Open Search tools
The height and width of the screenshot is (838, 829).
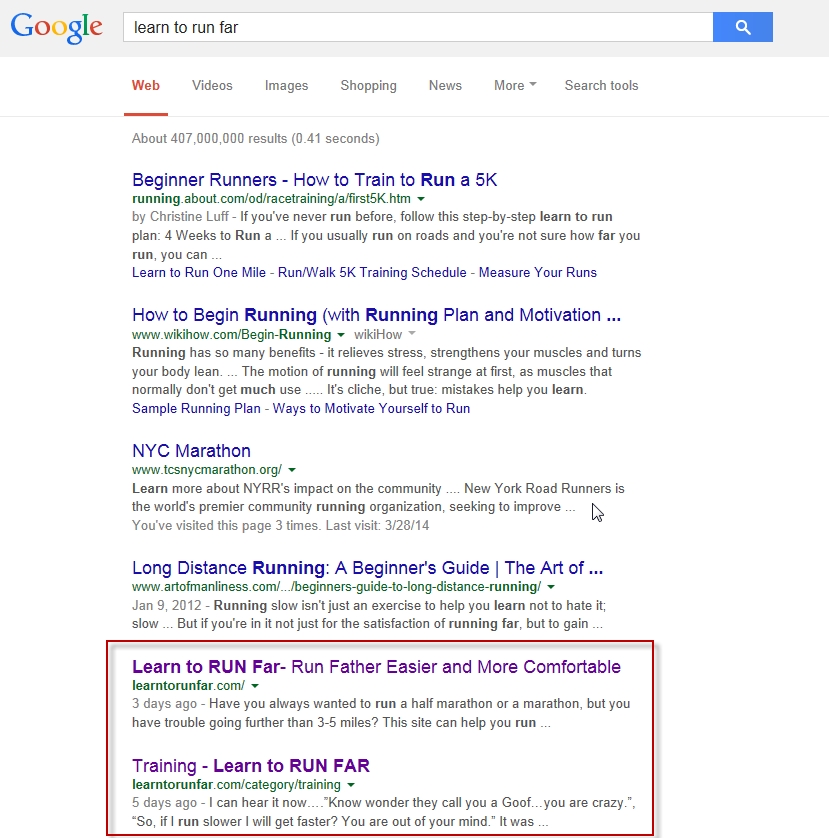pos(601,86)
